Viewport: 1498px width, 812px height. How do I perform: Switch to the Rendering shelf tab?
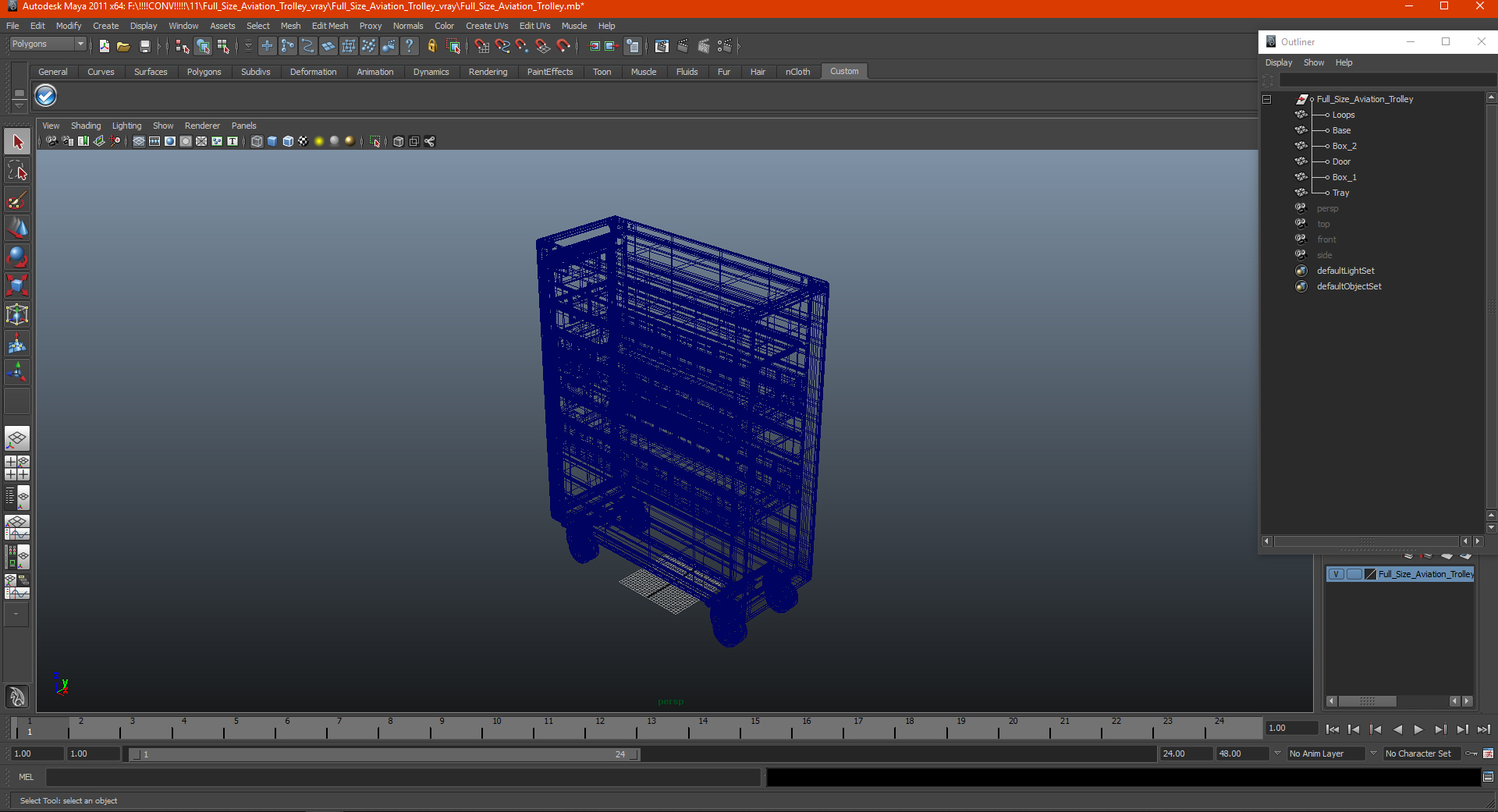[488, 72]
